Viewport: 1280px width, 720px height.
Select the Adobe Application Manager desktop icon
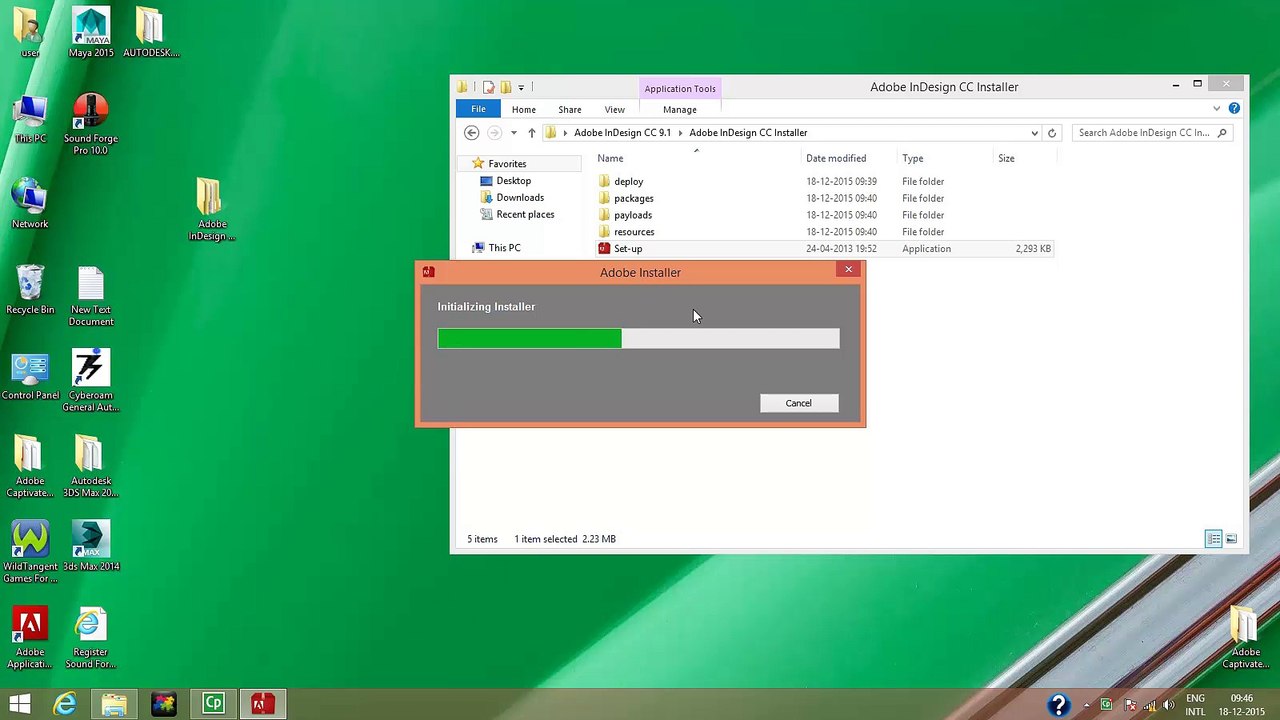30,638
